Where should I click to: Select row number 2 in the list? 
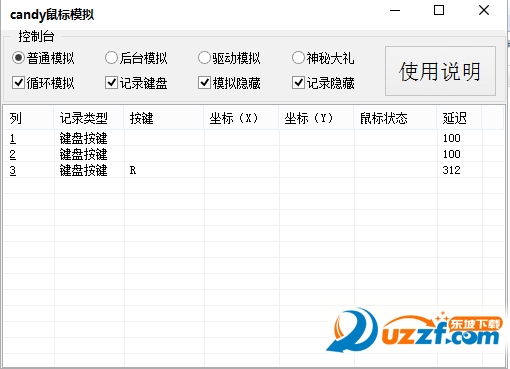[x=13, y=154]
